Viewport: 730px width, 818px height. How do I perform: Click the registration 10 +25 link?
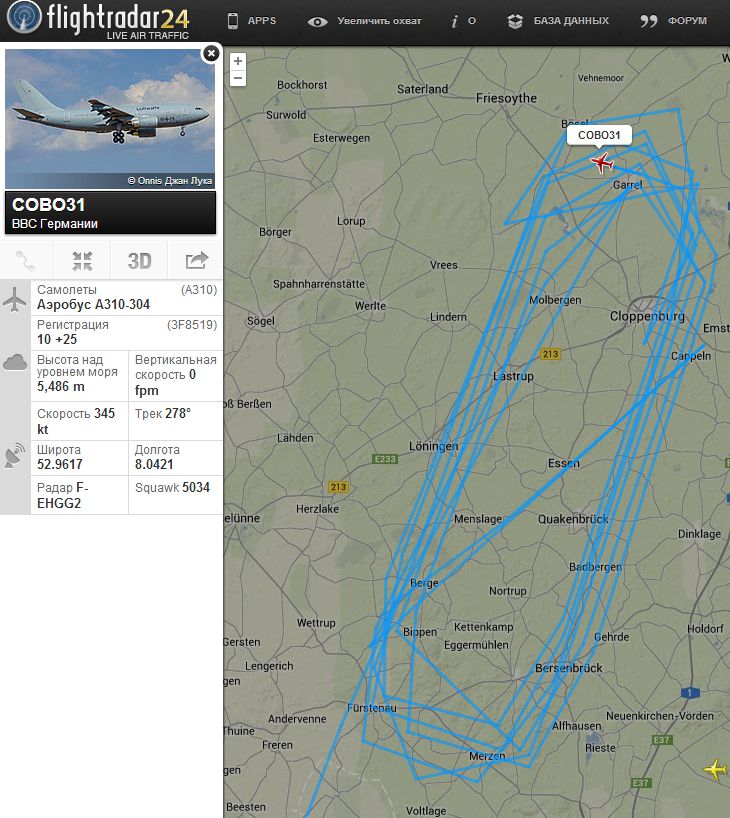[57, 339]
